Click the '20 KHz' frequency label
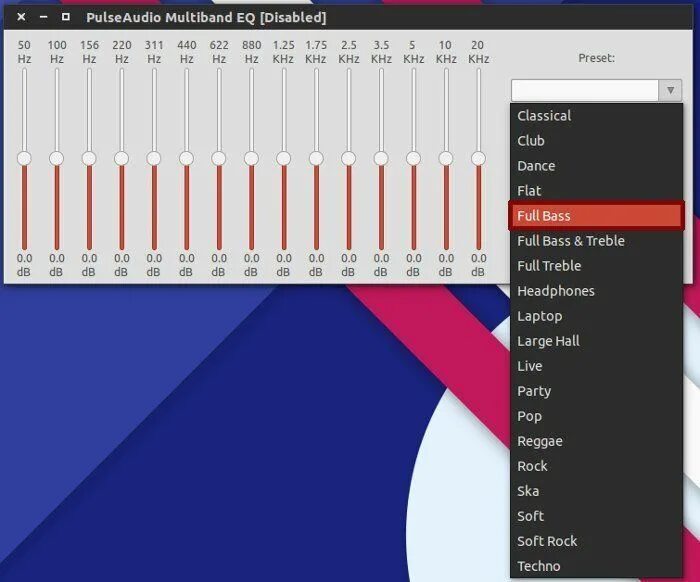Screen dimensions: 700x582 (x=478, y=52)
